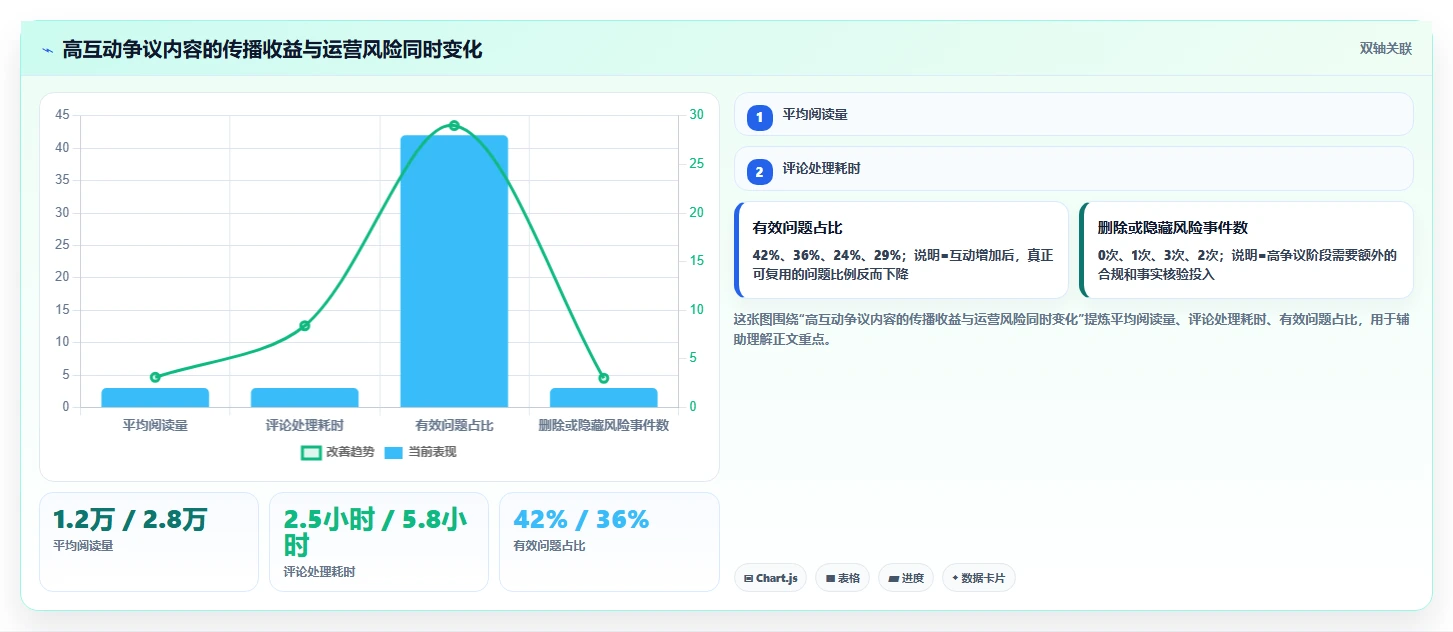Click the green 改善趋势 legend swatch
Viewport: 1453px width, 632px height.
(x=311, y=453)
